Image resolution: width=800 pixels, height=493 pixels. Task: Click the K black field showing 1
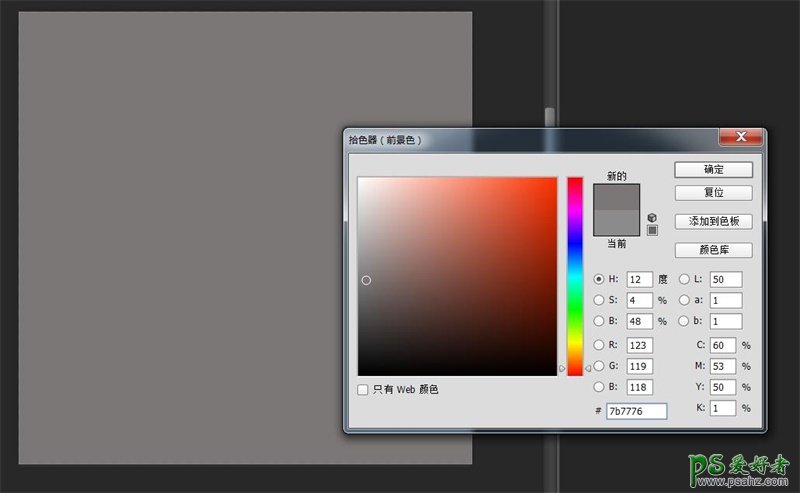(722, 408)
